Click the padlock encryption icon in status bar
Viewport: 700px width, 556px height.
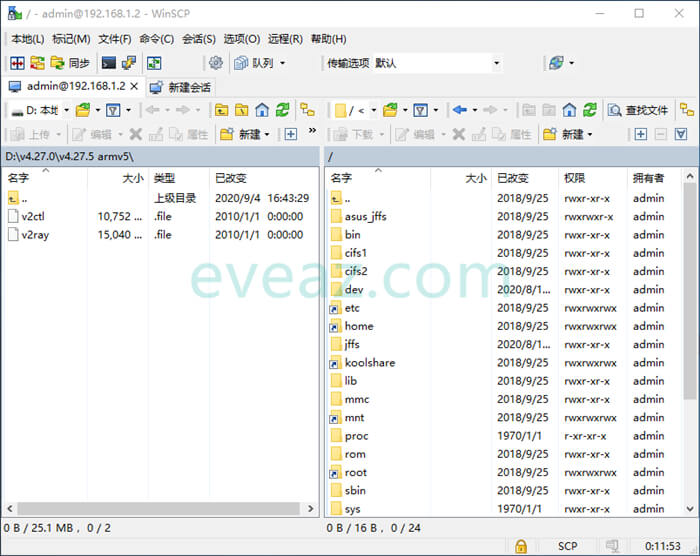(x=521, y=546)
